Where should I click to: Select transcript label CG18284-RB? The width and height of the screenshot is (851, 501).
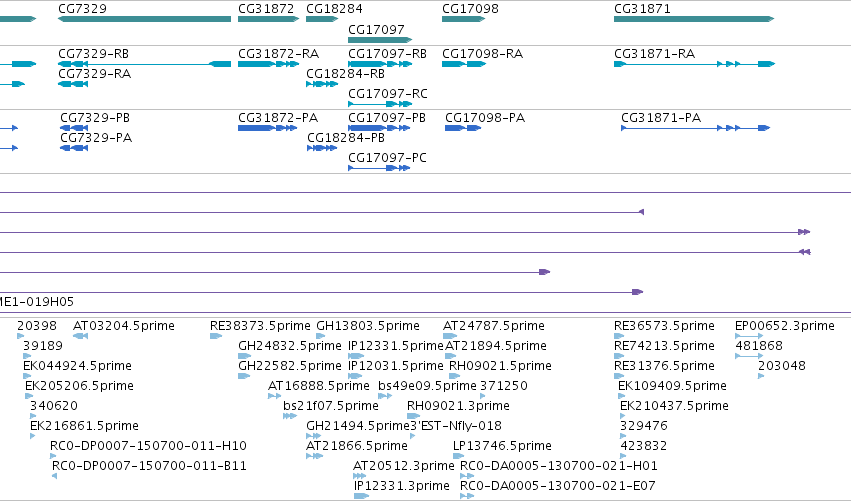(x=345, y=74)
